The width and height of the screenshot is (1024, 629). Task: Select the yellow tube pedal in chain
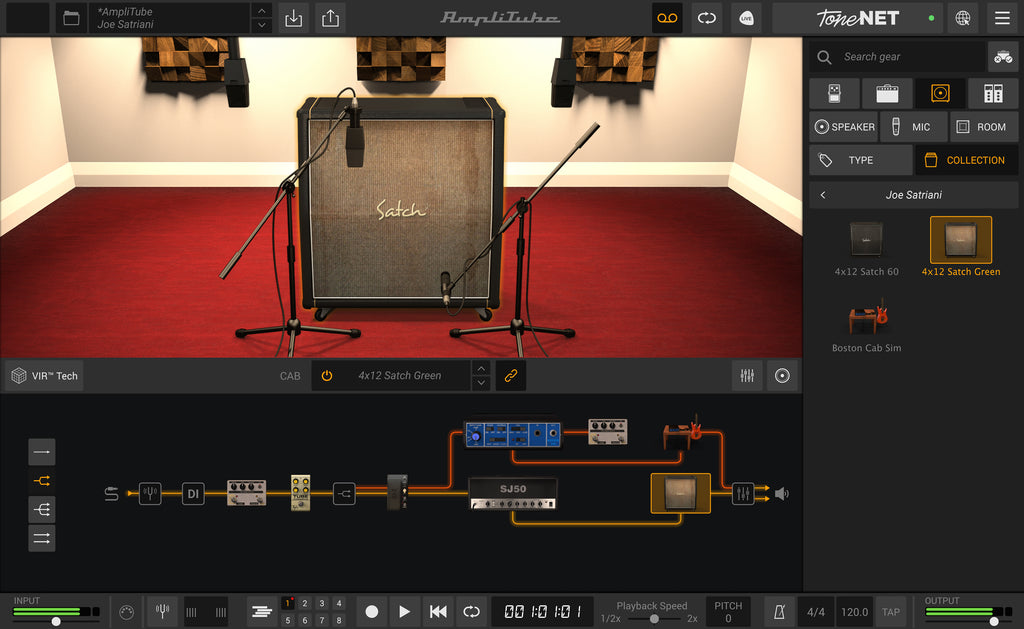(300, 492)
